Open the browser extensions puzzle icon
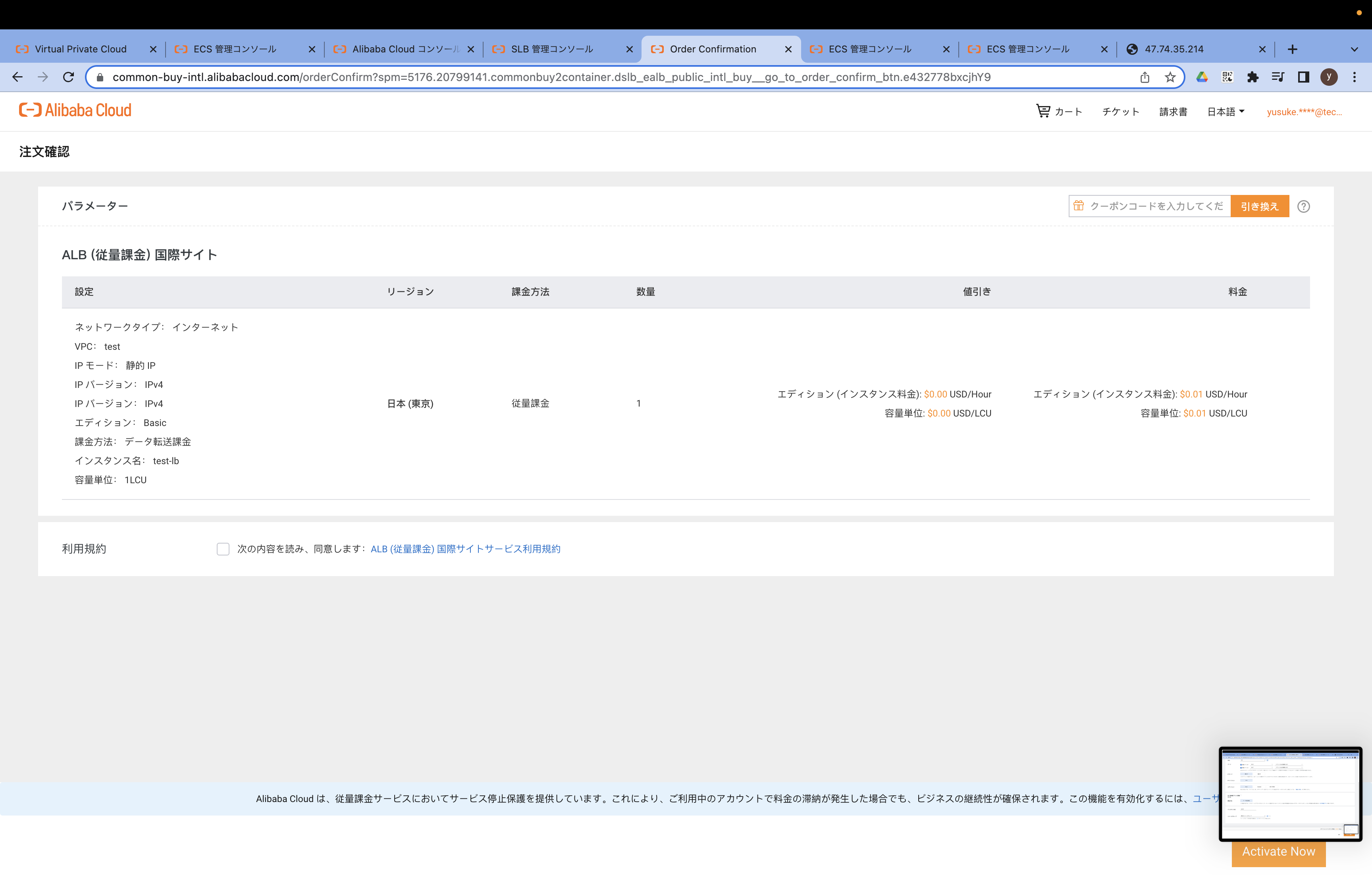Image resolution: width=1372 pixels, height=887 pixels. pyautogui.click(x=1253, y=77)
